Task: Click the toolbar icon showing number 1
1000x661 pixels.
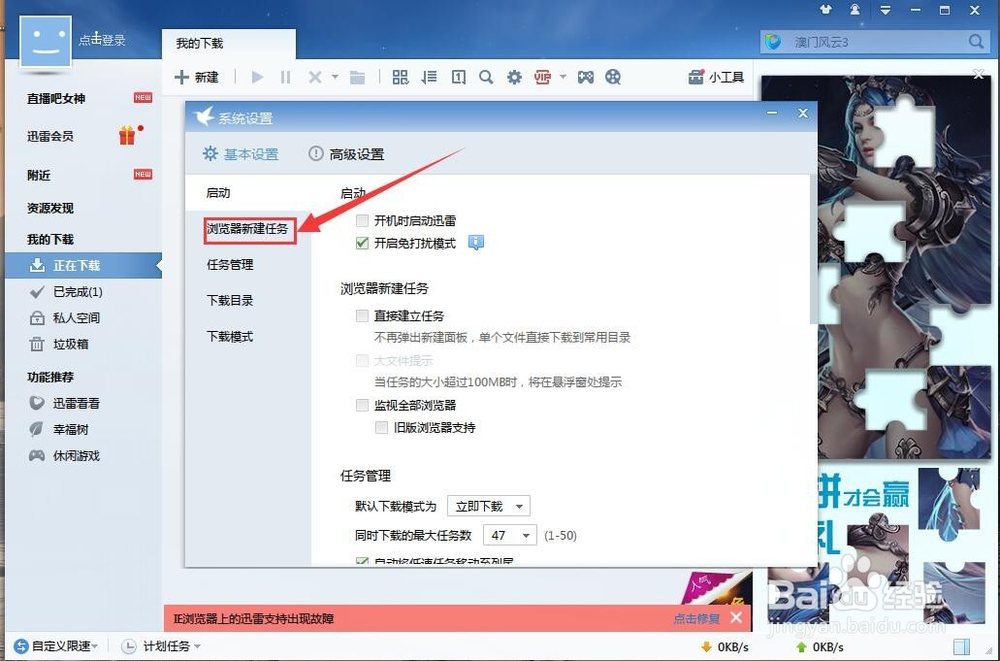Action: [458, 77]
